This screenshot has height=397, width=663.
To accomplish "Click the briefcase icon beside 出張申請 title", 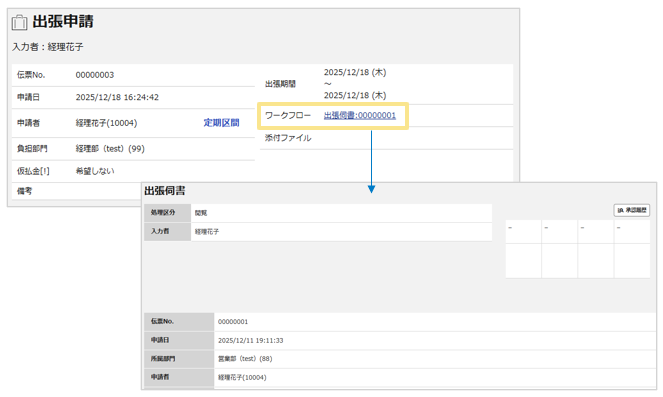I will 19,22.
